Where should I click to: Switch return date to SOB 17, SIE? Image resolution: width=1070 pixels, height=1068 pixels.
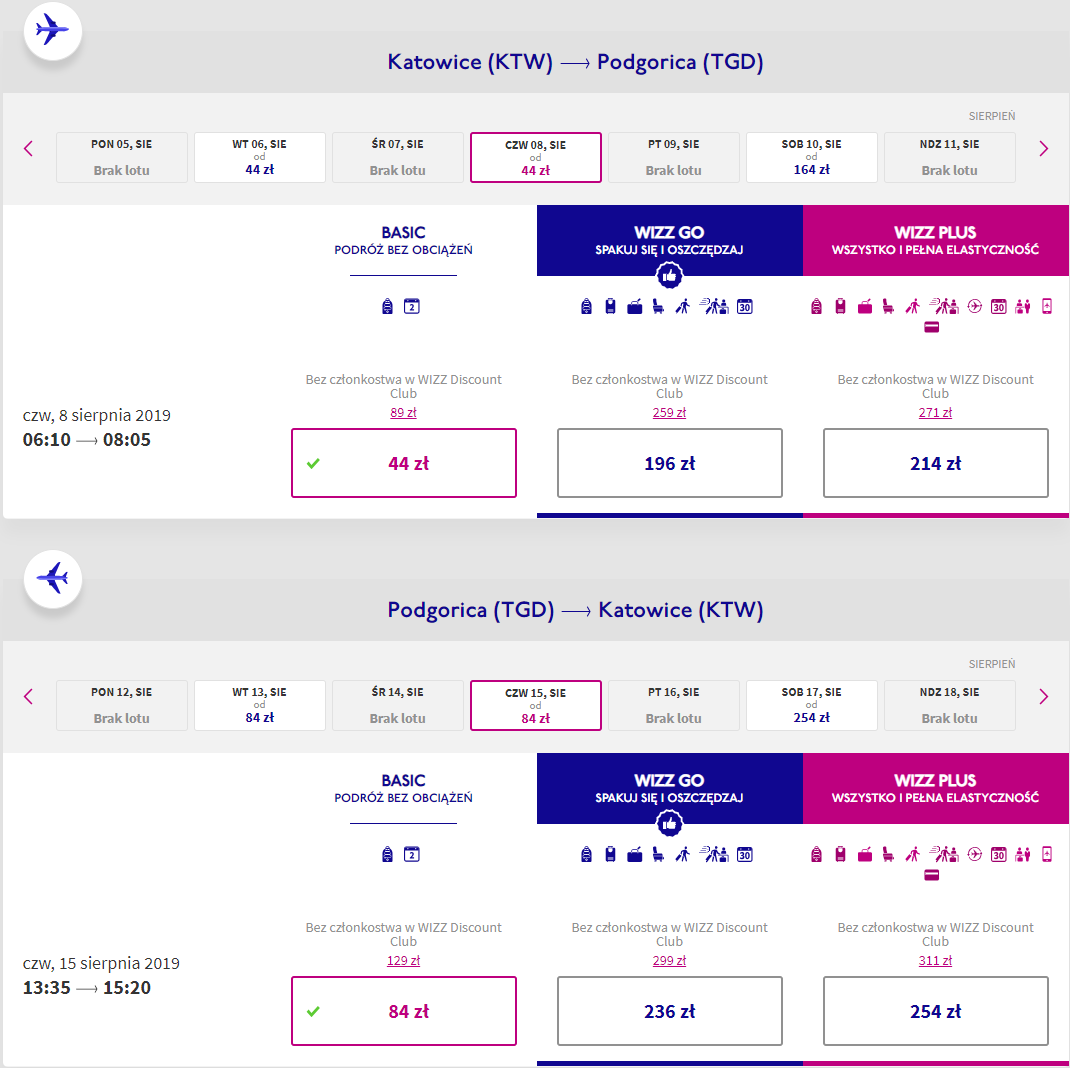[812, 706]
